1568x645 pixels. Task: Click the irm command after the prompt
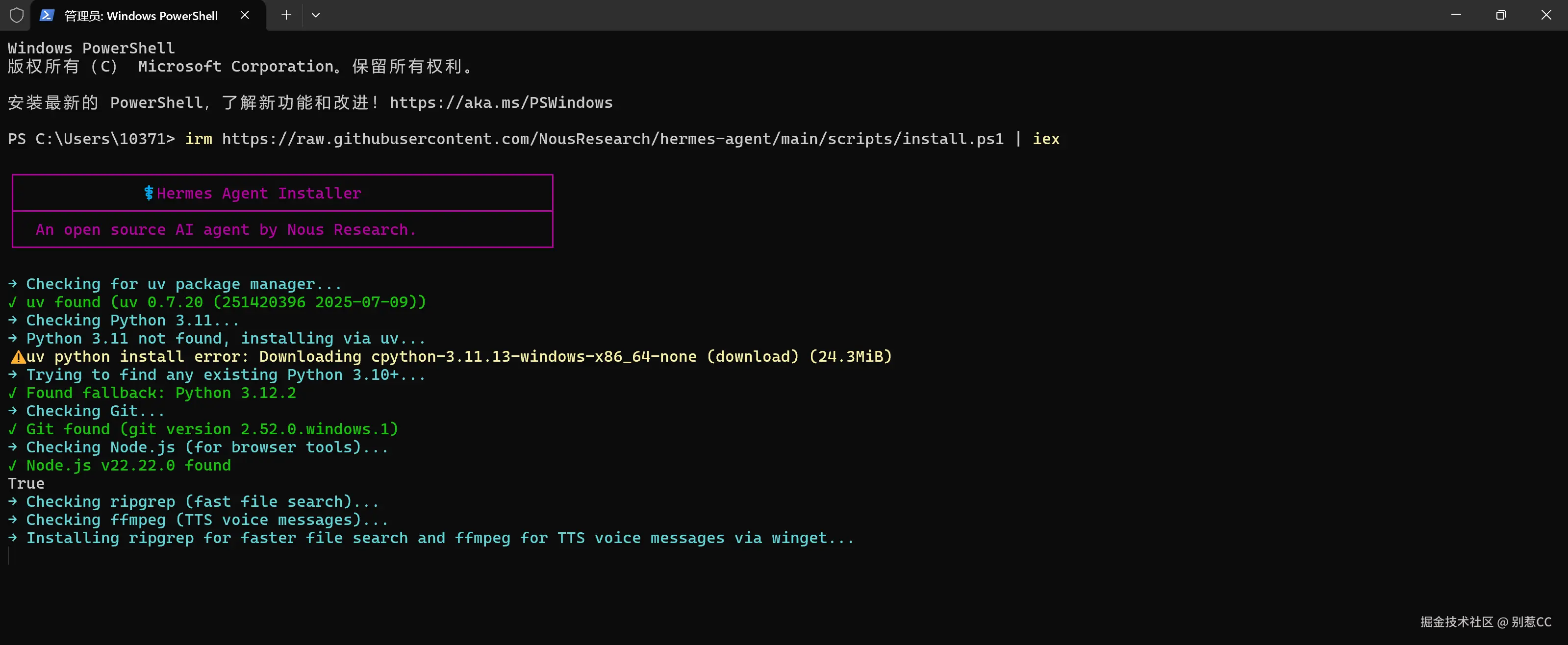(x=199, y=139)
